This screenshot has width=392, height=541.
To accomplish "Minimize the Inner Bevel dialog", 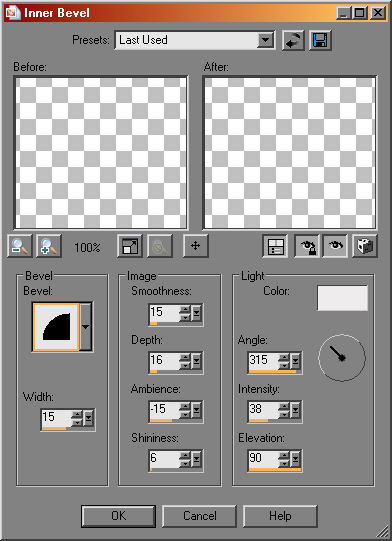I will tap(344, 13).
